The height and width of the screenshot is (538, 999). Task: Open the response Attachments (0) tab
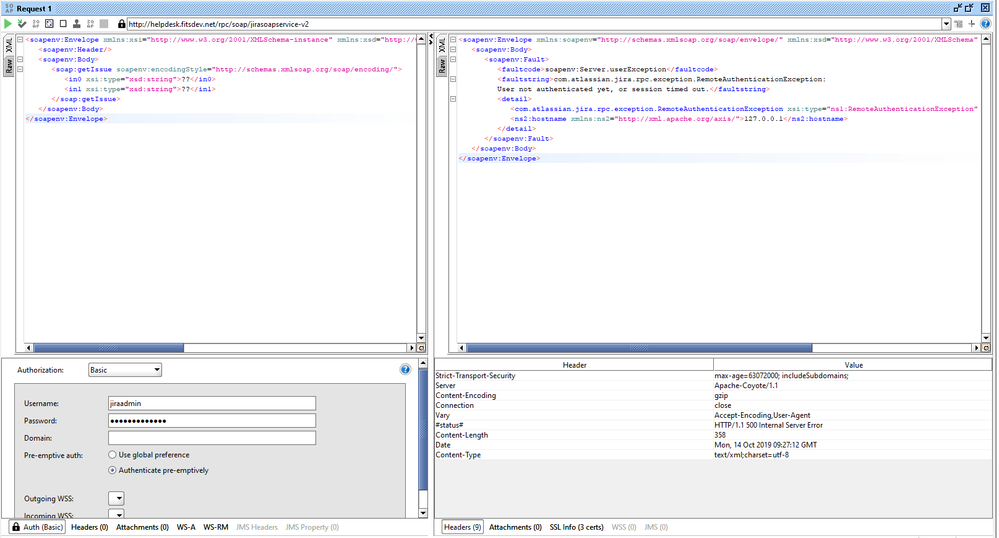coord(515,527)
